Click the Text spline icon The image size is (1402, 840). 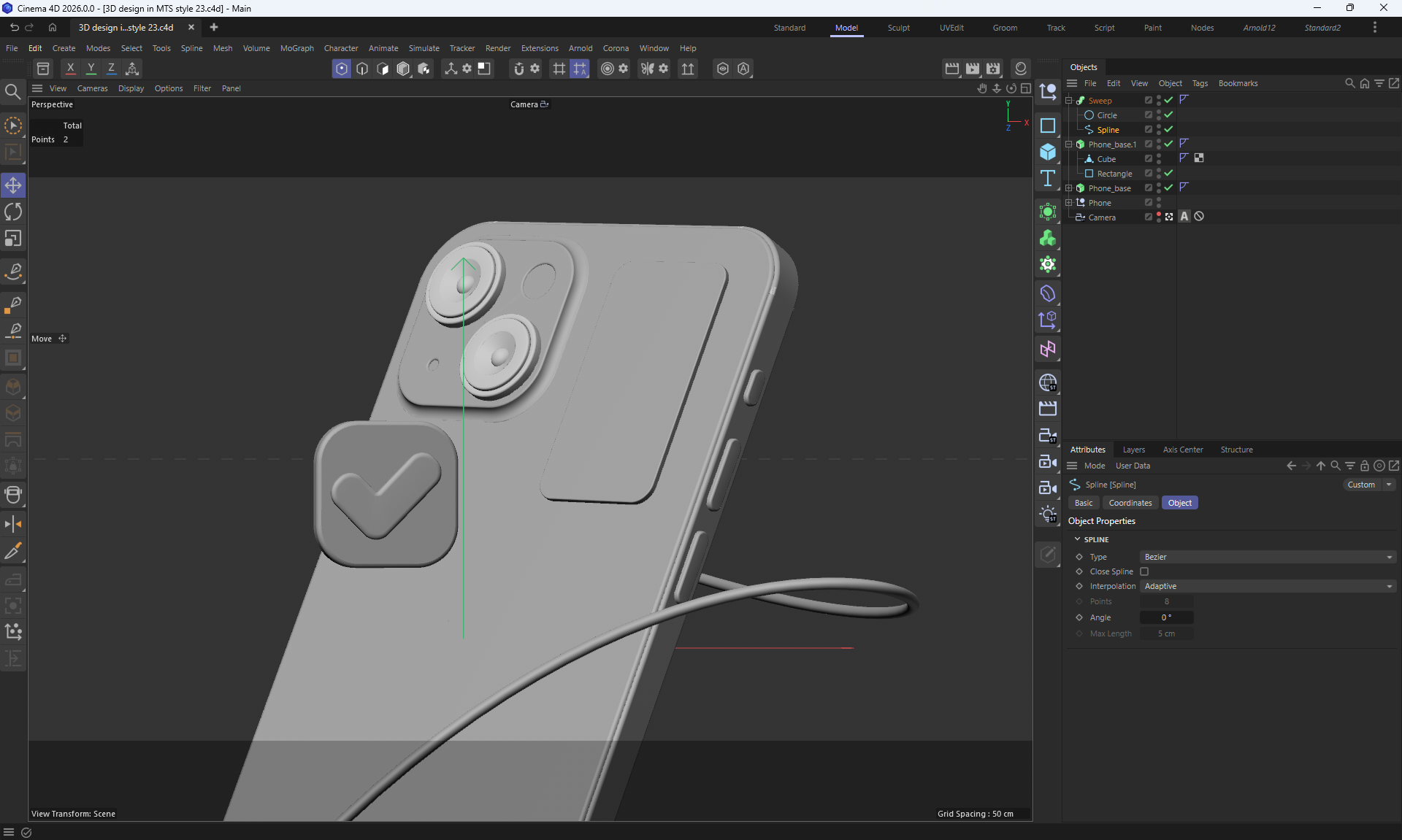point(1048,178)
